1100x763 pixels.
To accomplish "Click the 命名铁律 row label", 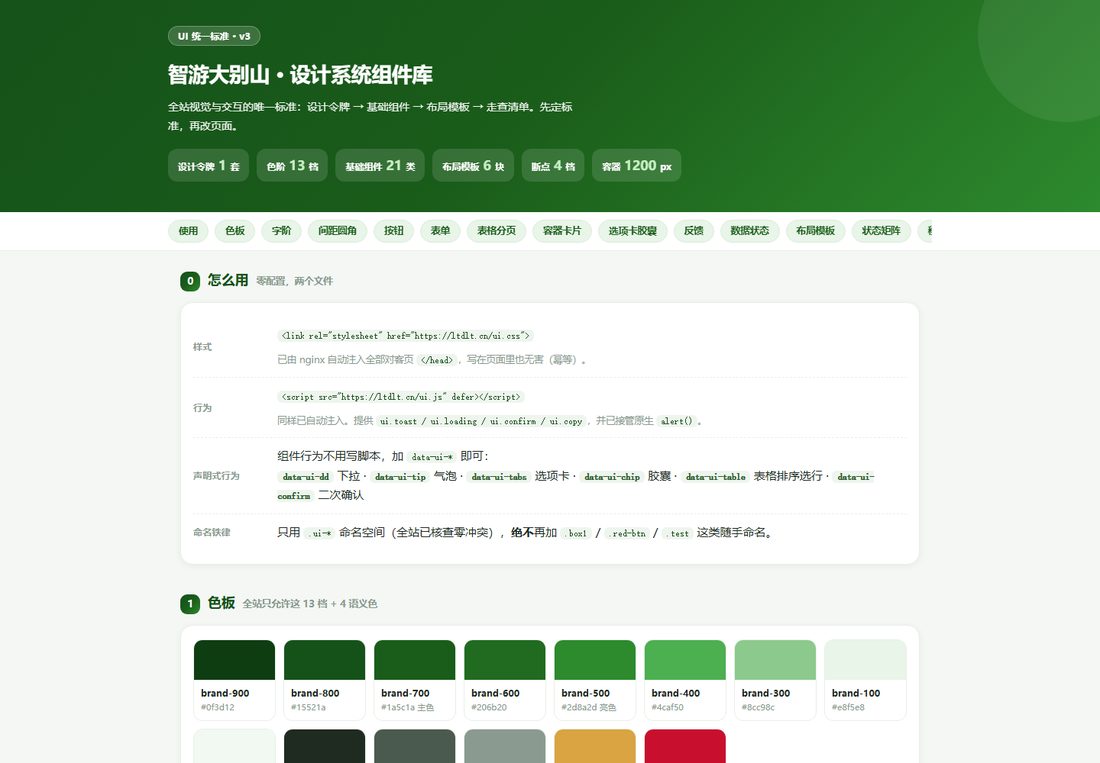I will [x=211, y=533].
